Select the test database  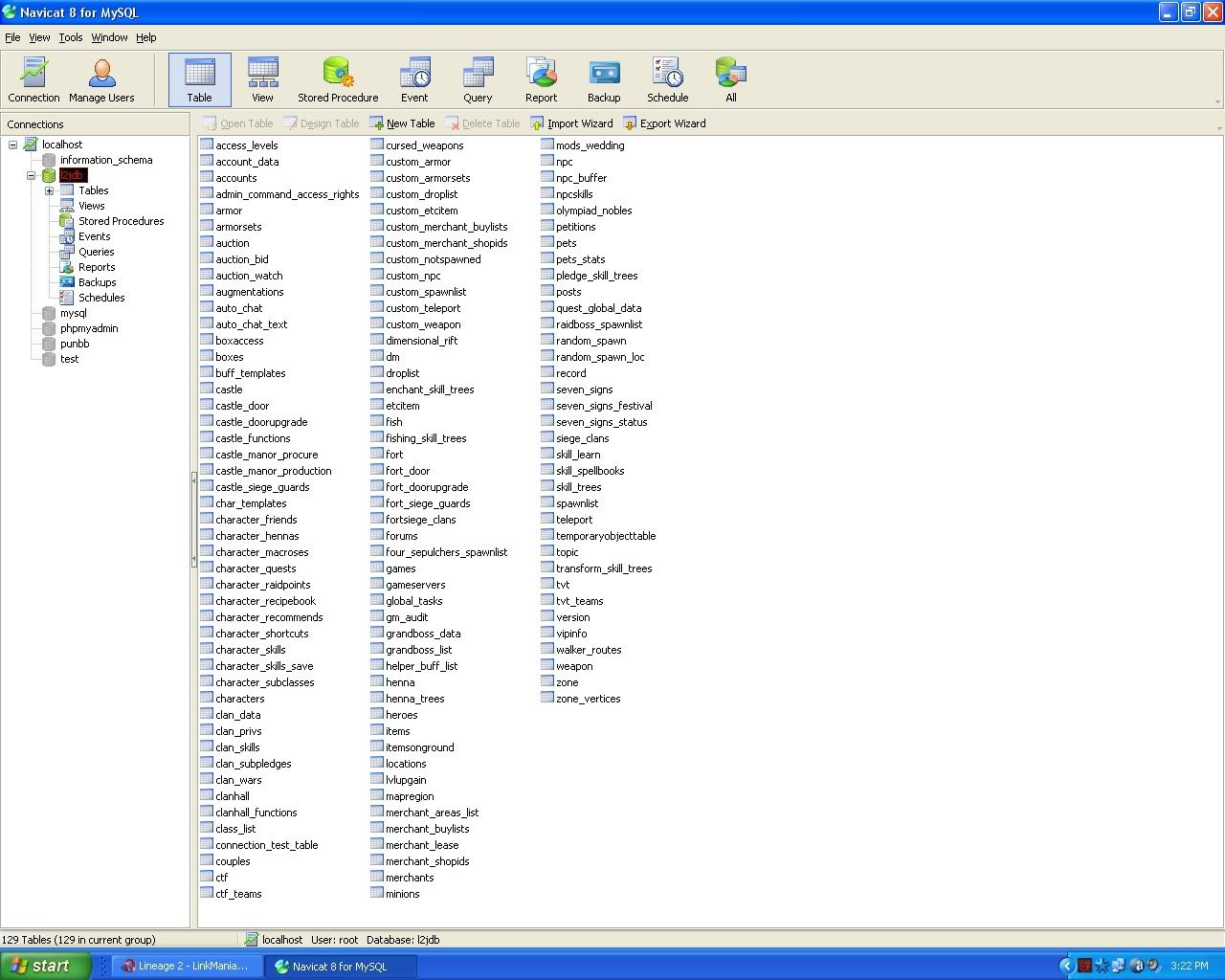tap(69, 359)
